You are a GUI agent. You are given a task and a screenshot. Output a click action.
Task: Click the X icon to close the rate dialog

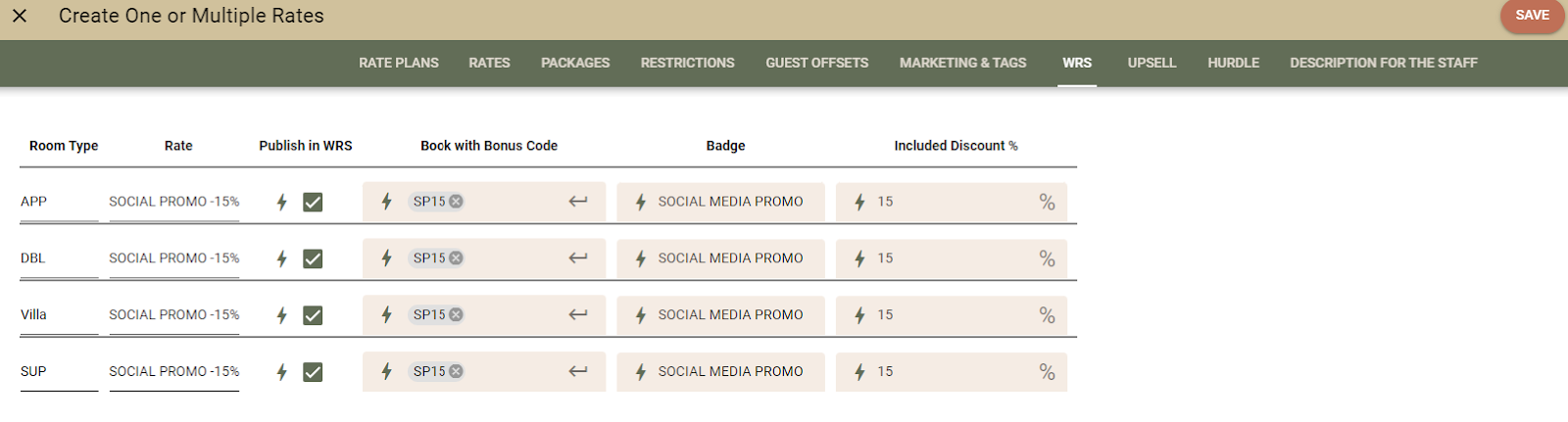20,16
